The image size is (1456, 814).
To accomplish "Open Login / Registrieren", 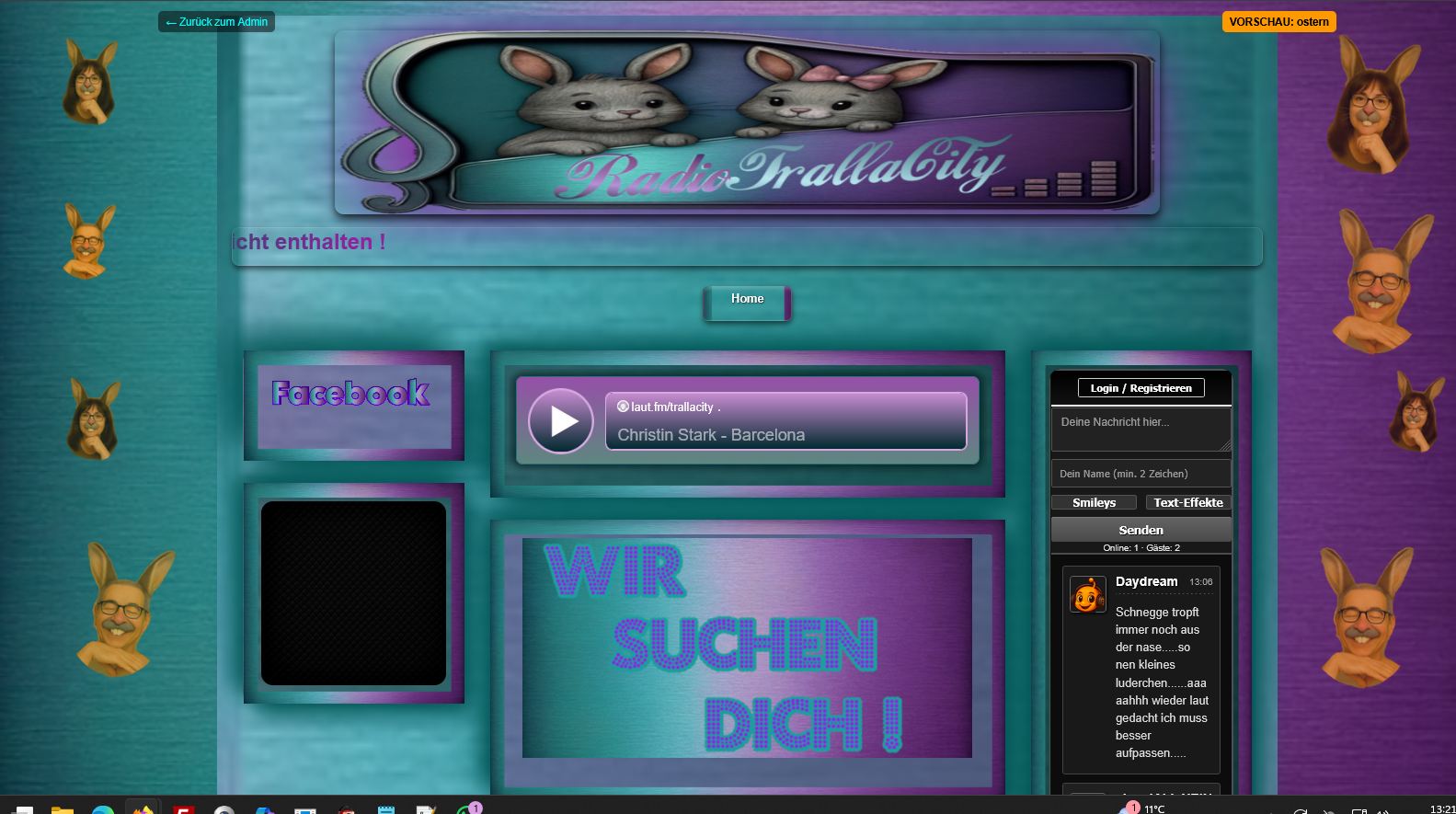I will click(x=1141, y=388).
